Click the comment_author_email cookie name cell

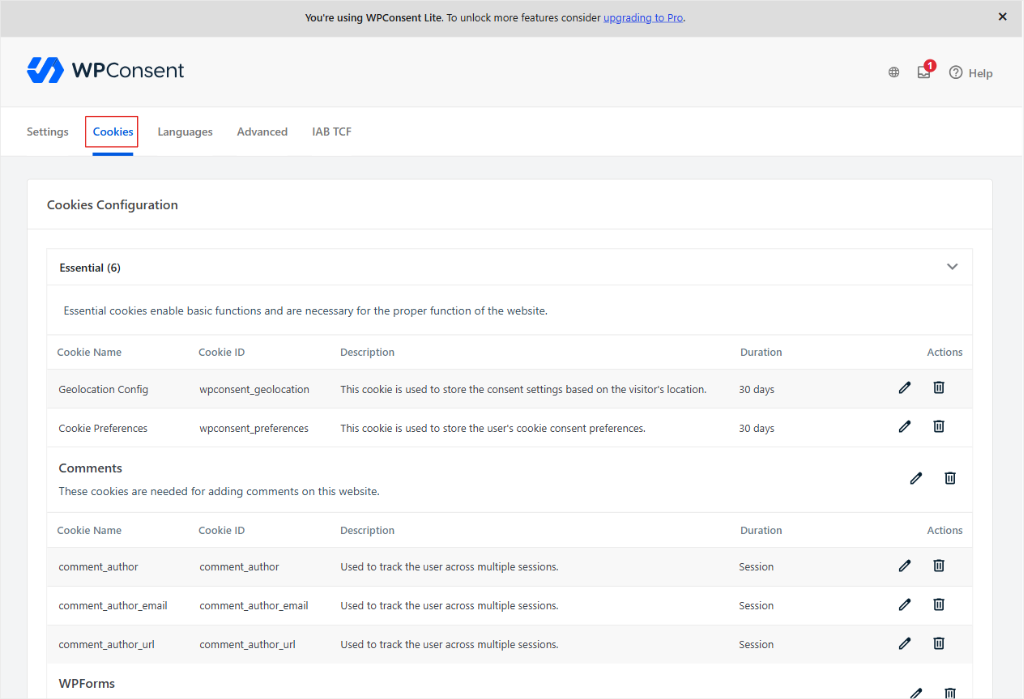click(113, 606)
